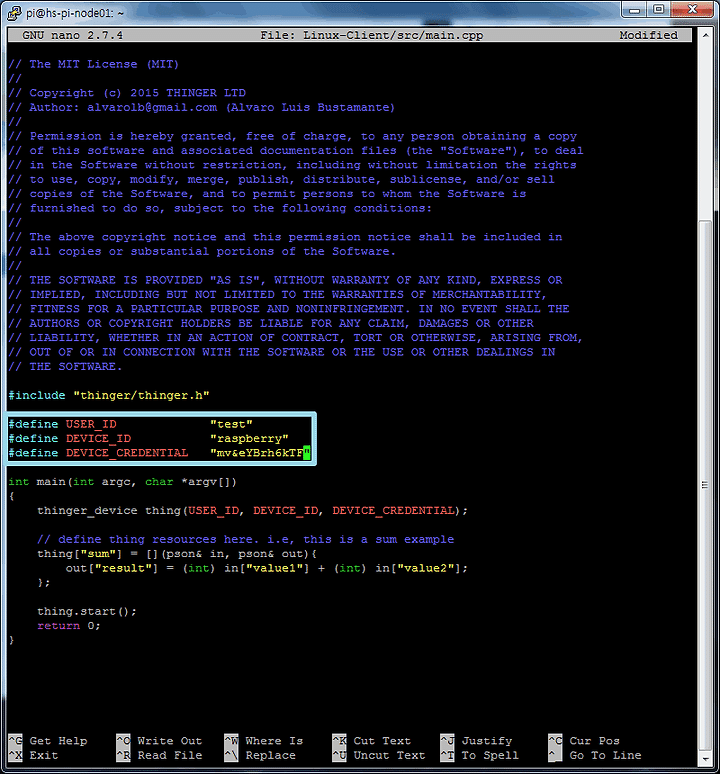720x774 pixels.
Task: Click the "test" value string
Action: (231, 424)
